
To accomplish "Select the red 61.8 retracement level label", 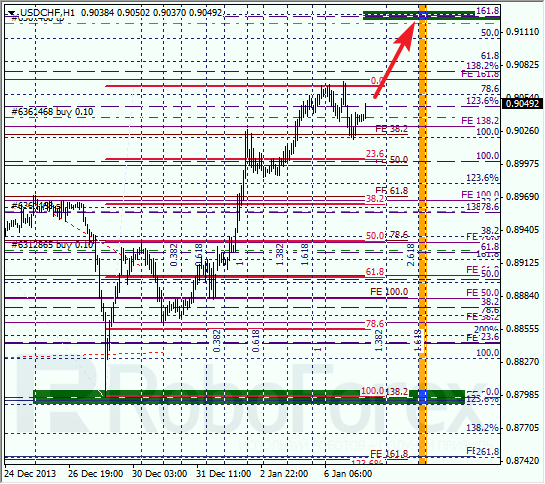I will tap(375, 272).
